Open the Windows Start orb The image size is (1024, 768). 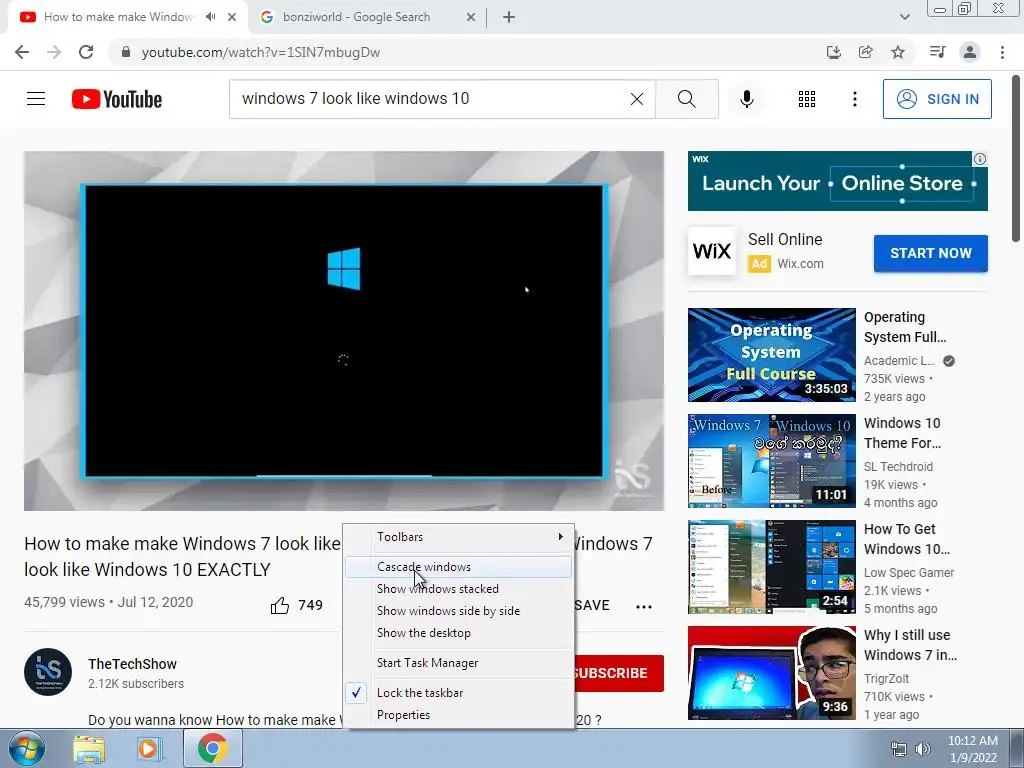point(26,748)
